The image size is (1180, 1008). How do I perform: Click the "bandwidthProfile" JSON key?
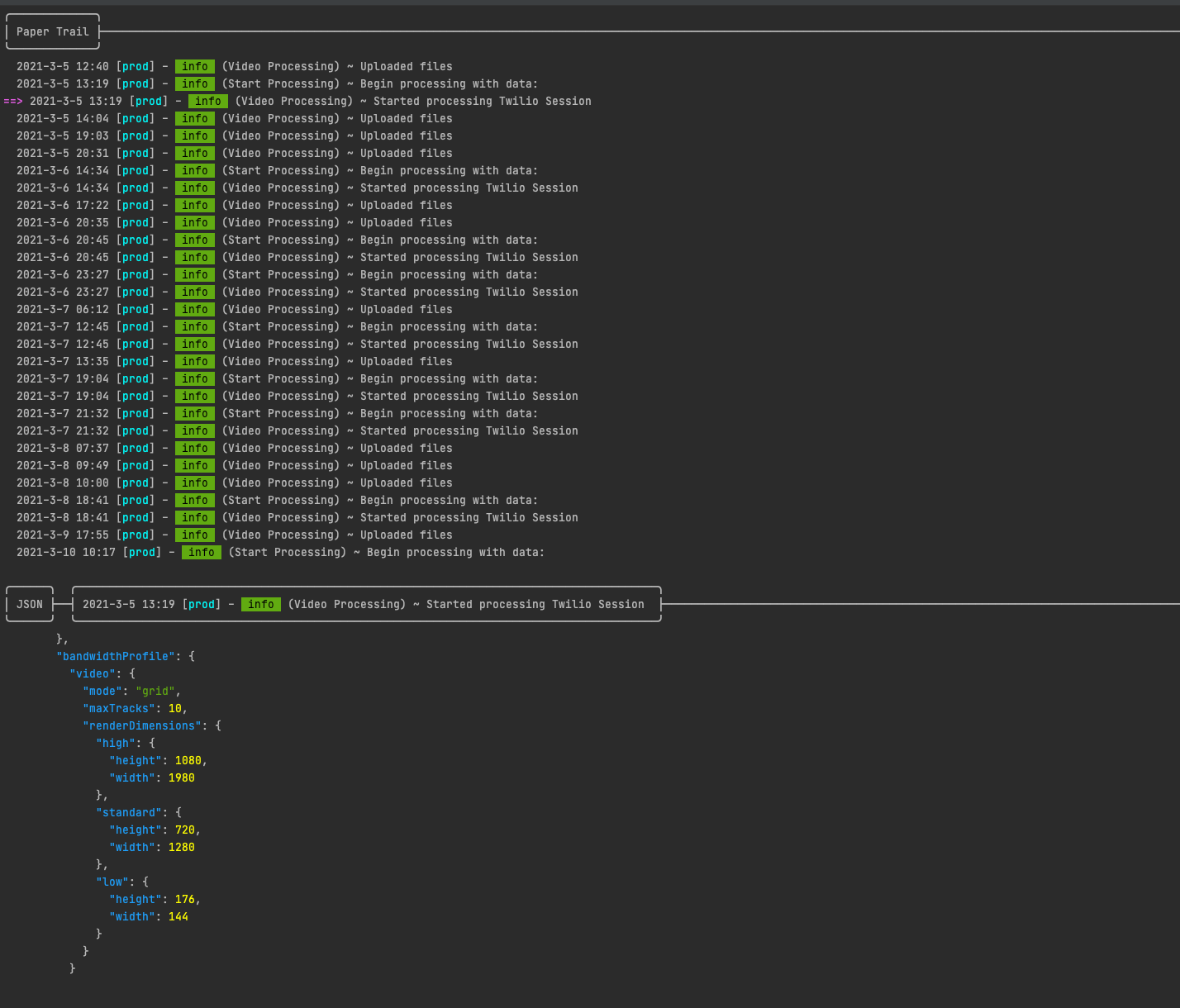116,656
